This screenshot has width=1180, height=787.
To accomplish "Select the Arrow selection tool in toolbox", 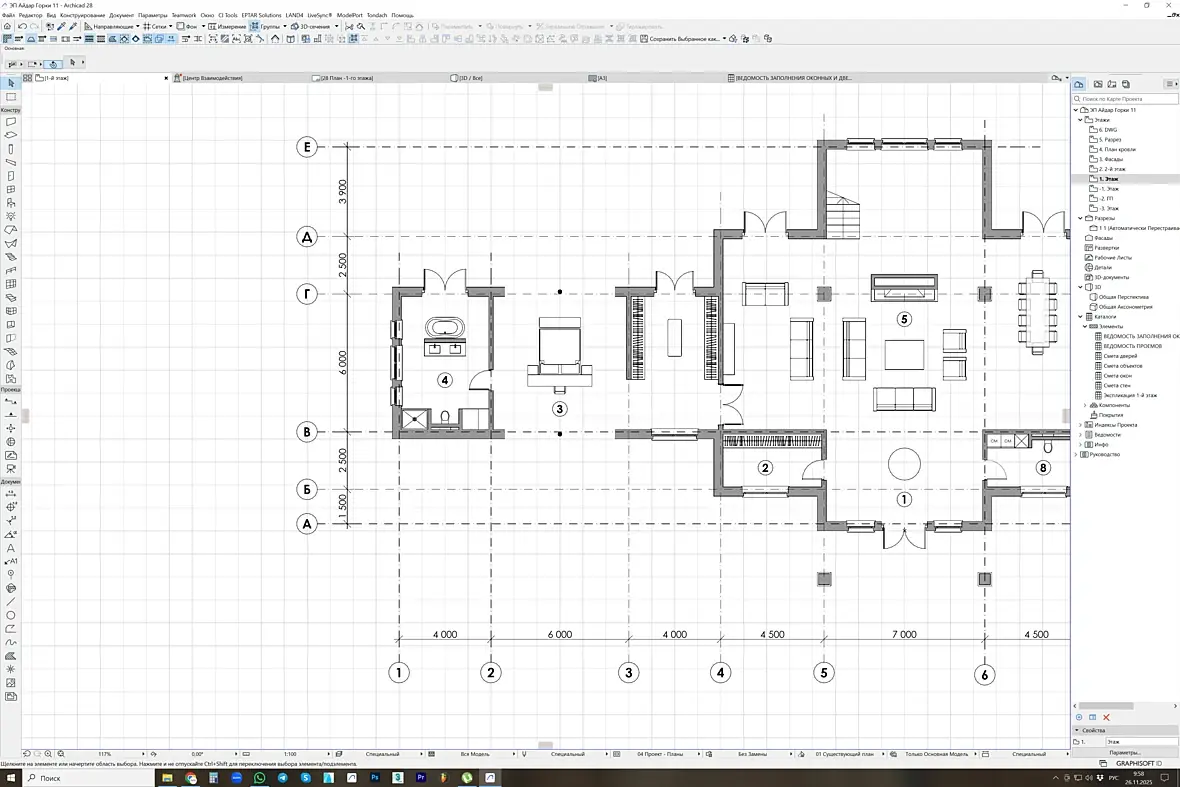I will pyautogui.click(x=11, y=83).
